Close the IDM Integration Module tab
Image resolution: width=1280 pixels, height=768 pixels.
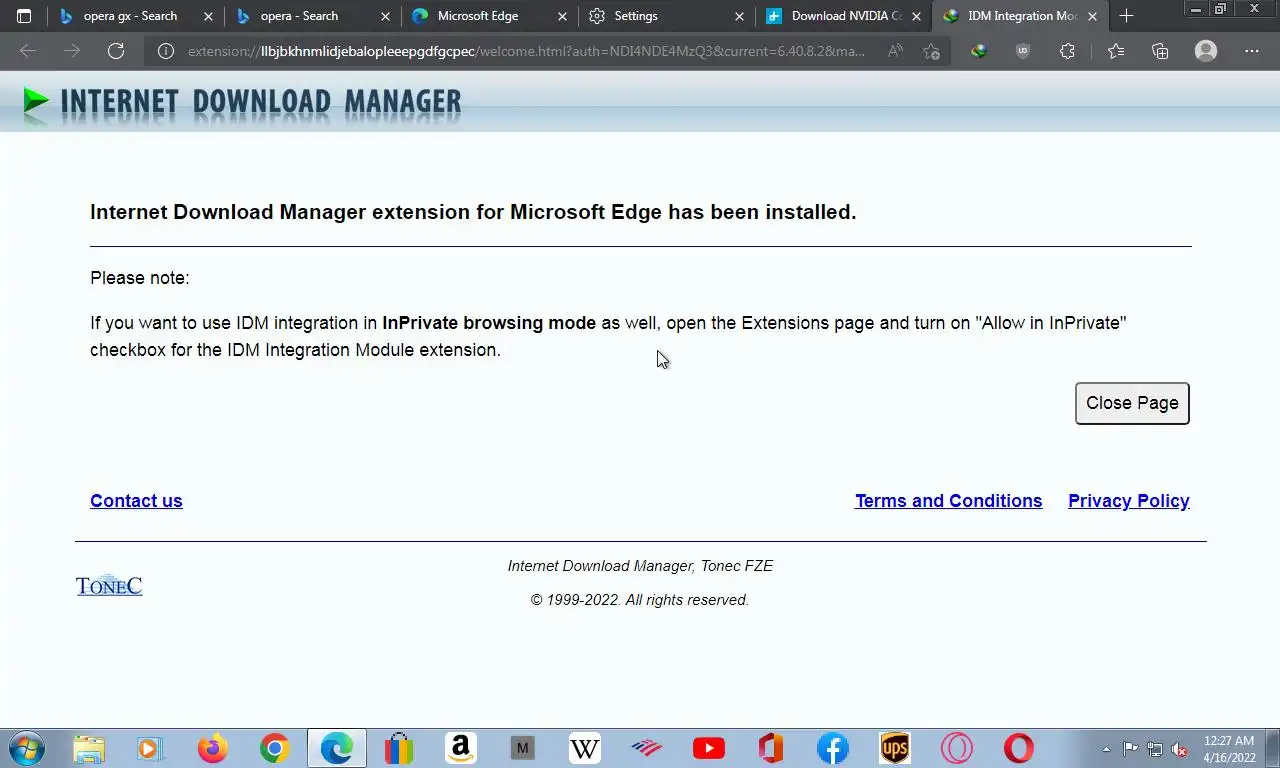click(1092, 16)
